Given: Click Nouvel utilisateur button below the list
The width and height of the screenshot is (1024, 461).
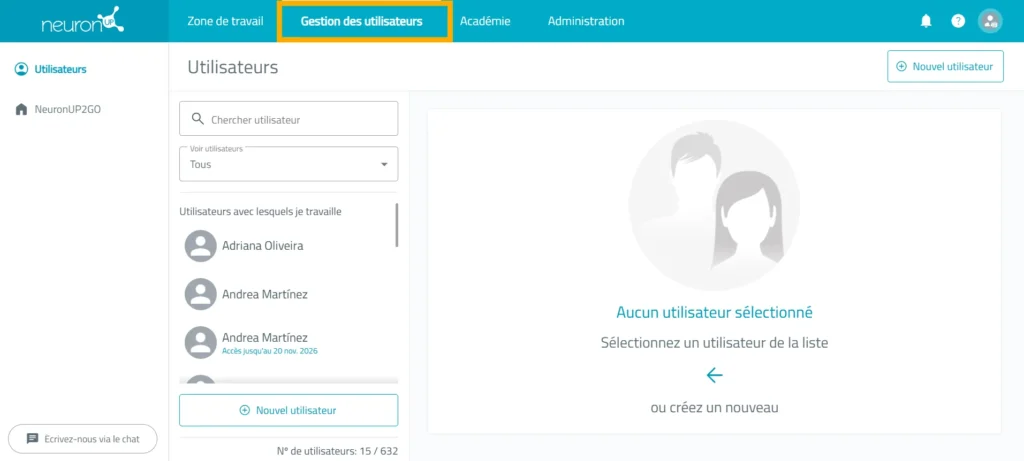Looking at the screenshot, I should (x=289, y=410).
